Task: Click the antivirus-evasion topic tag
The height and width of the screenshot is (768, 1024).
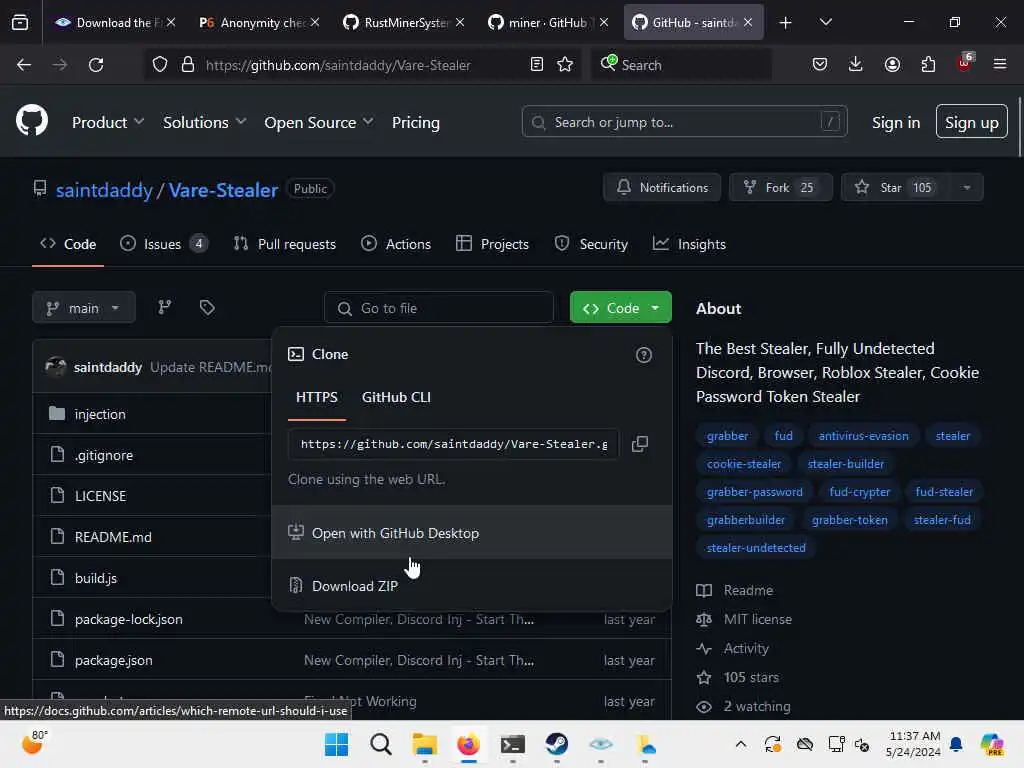Action: point(863,436)
